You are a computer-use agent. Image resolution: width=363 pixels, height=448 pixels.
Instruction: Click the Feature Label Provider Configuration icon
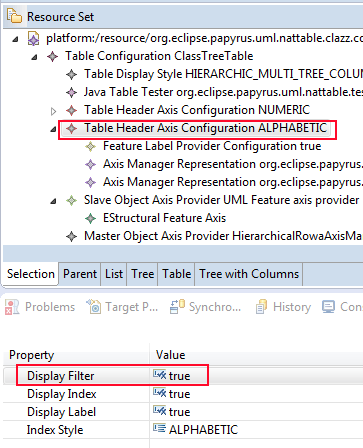click(x=91, y=146)
